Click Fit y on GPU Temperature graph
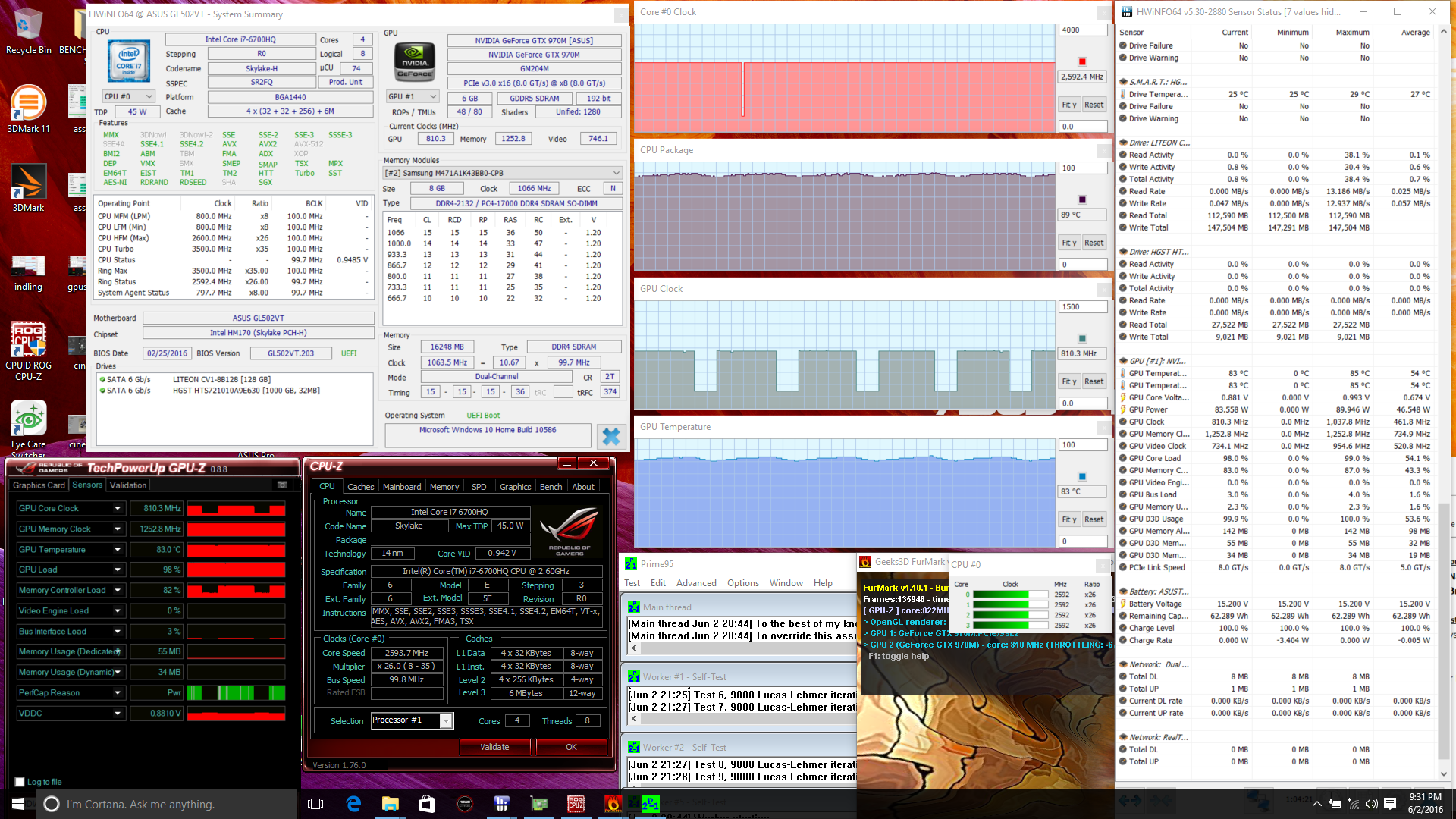1456x819 pixels. pos(1068,519)
